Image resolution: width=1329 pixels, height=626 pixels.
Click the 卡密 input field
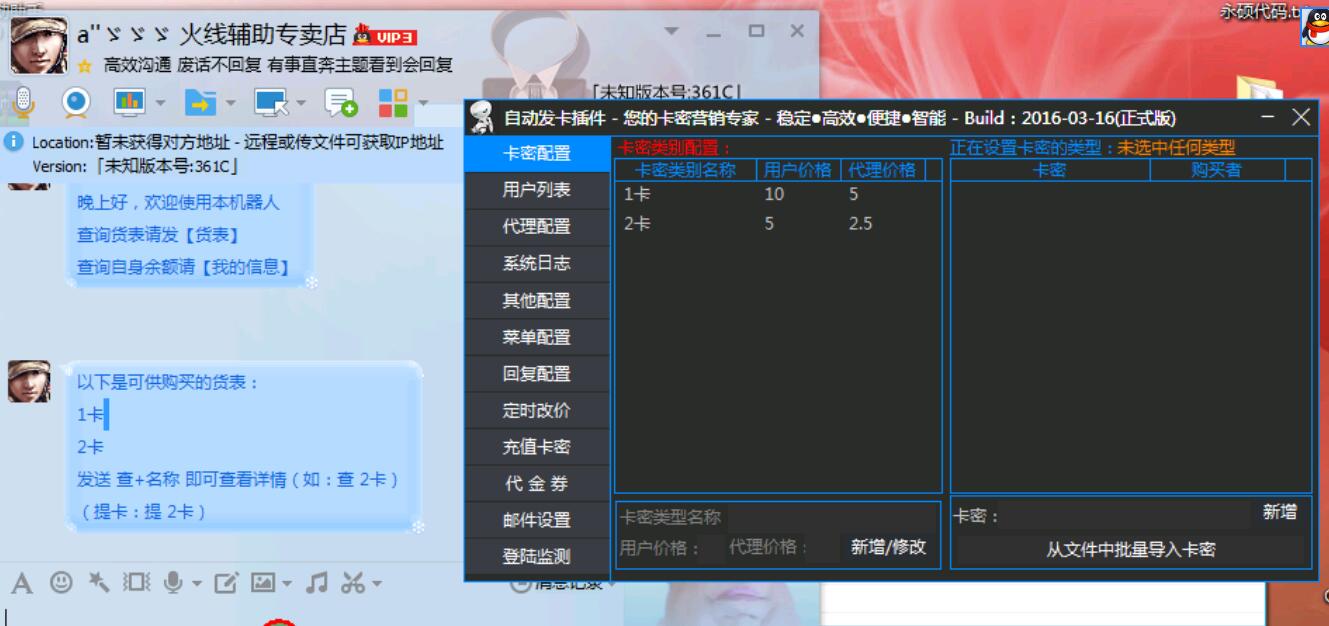(x=1126, y=516)
